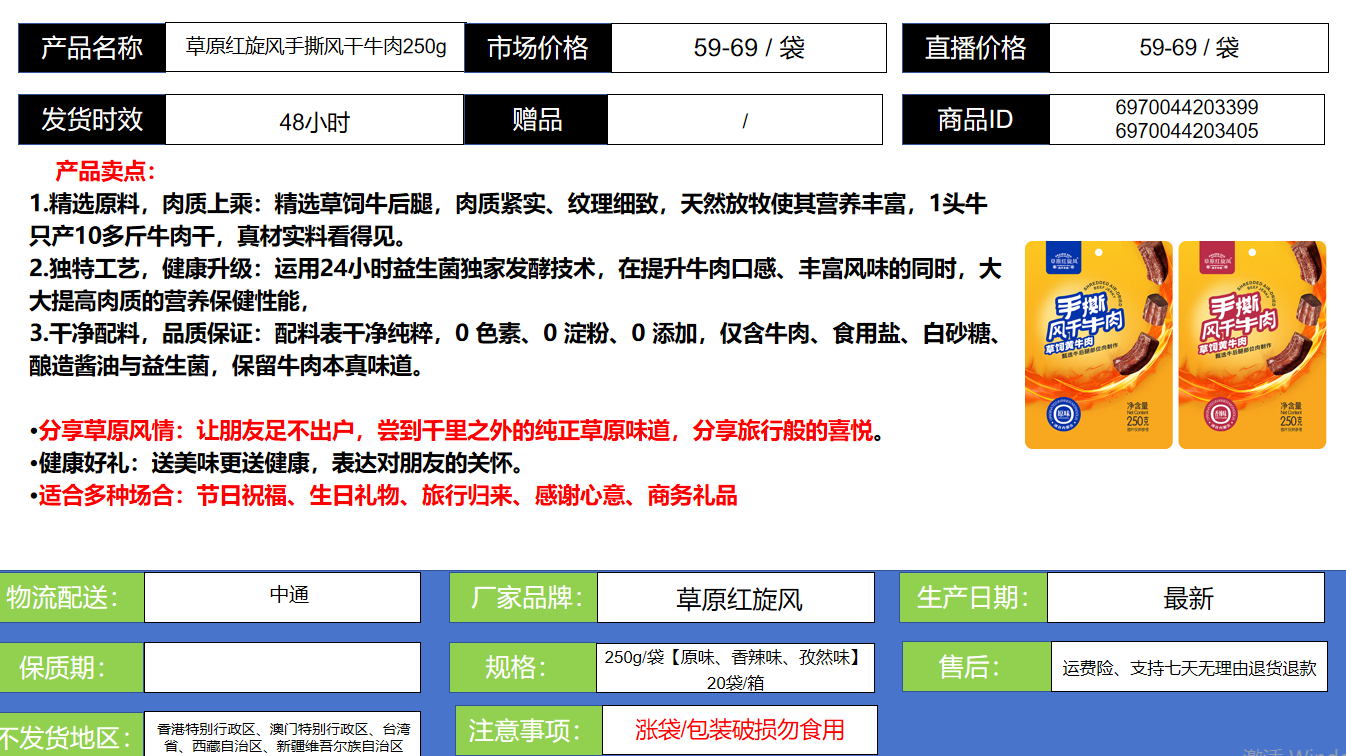The height and width of the screenshot is (756, 1346).
Task: Select the 48小时 shipping time cell
Action: [314, 121]
